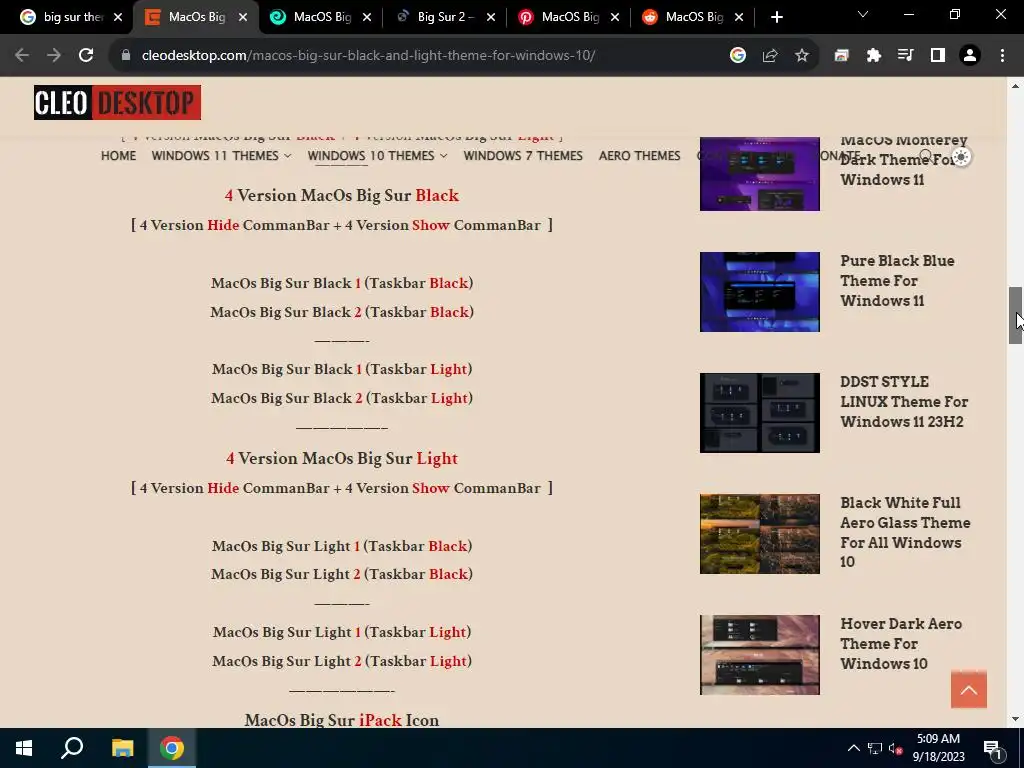Select 'MacOs Big Sur iPack Icon' text
The width and height of the screenshot is (1024, 768).
pyautogui.click(x=342, y=720)
